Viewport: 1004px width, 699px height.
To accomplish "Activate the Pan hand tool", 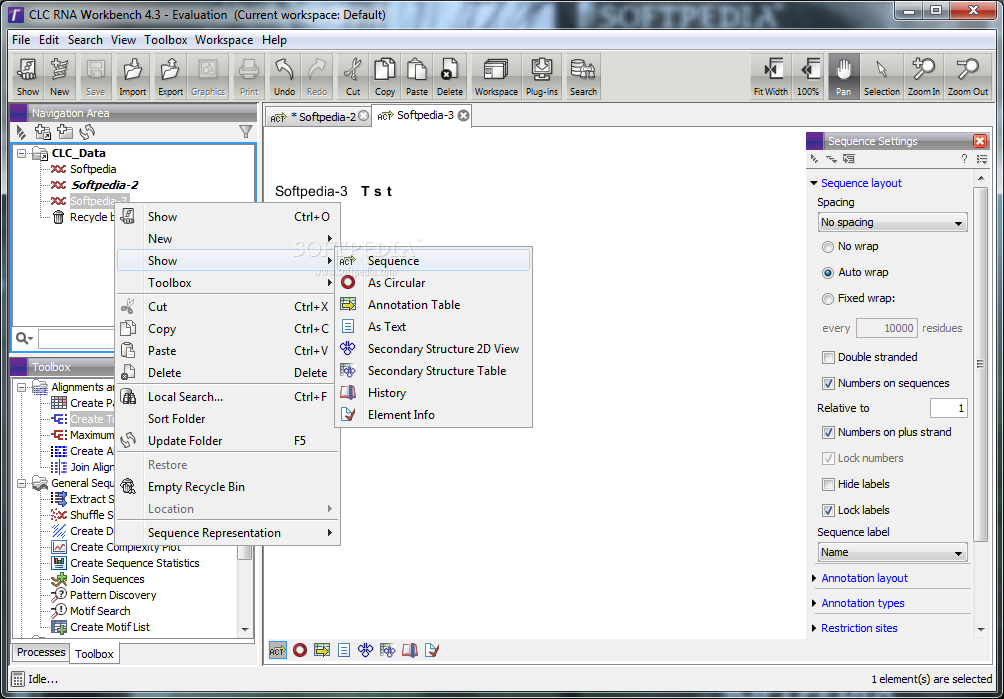I will (843, 76).
